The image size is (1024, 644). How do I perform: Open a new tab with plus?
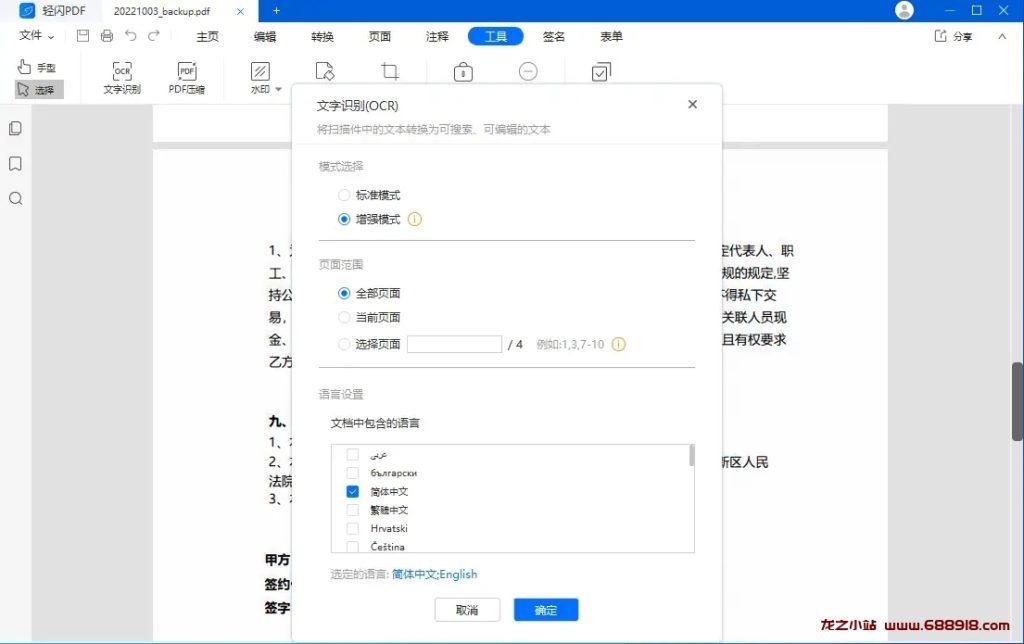coord(276,10)
